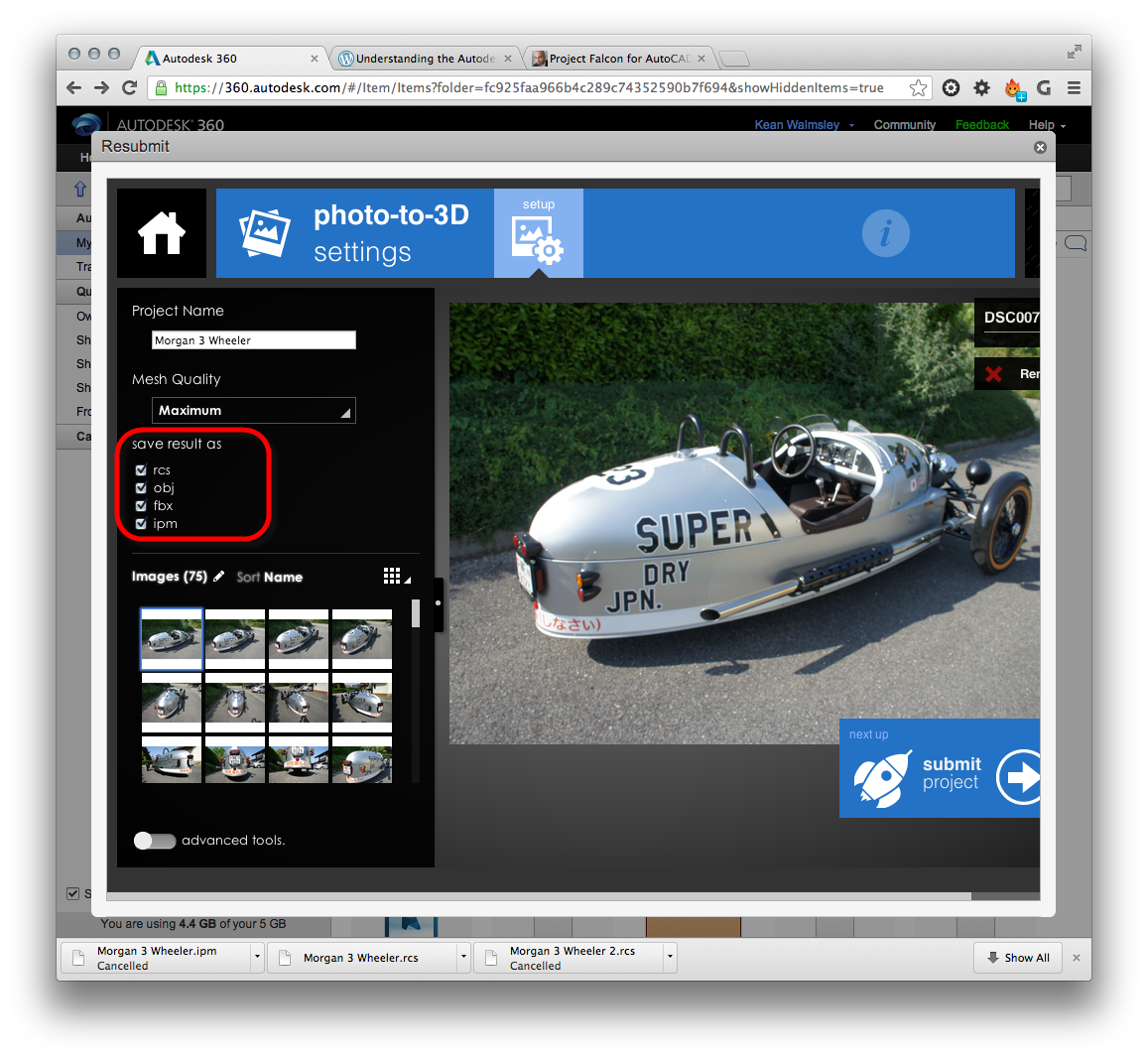
Task: Open the thumbnail grid view icon
Action: pos(393,577)
